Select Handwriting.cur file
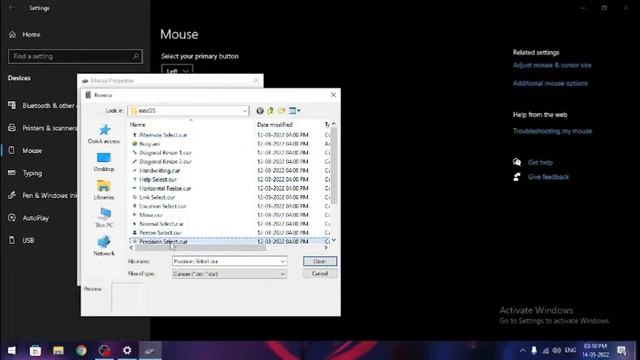This screenshot has width=640, height=360. (160, 171)
